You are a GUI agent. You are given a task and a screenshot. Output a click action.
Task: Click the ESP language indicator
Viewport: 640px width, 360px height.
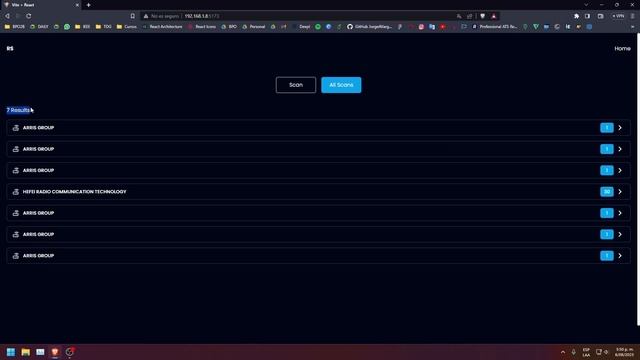point(586,352)
